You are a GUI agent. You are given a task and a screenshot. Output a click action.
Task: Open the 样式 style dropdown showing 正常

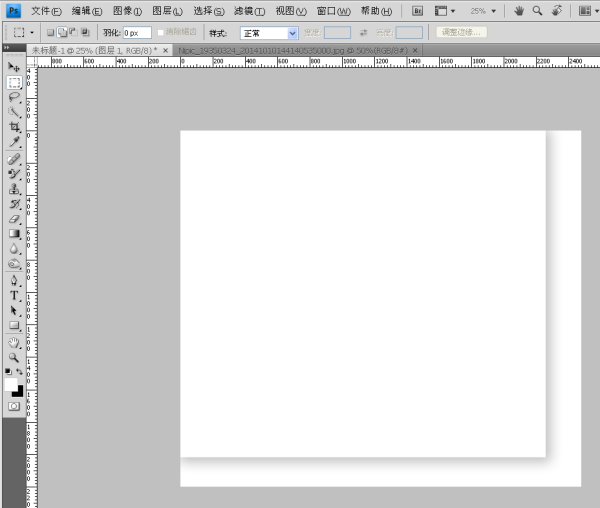click(x=269, y=33)
